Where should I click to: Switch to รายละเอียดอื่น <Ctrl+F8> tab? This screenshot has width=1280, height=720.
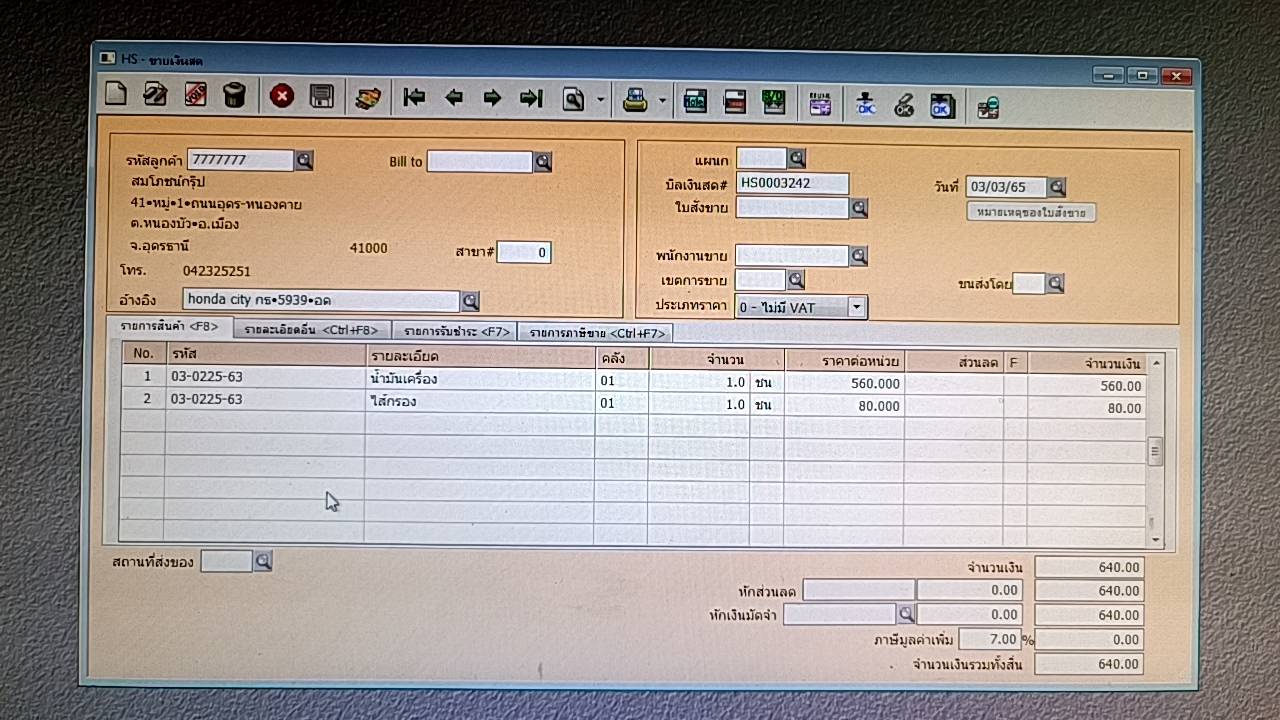[311, 330]
